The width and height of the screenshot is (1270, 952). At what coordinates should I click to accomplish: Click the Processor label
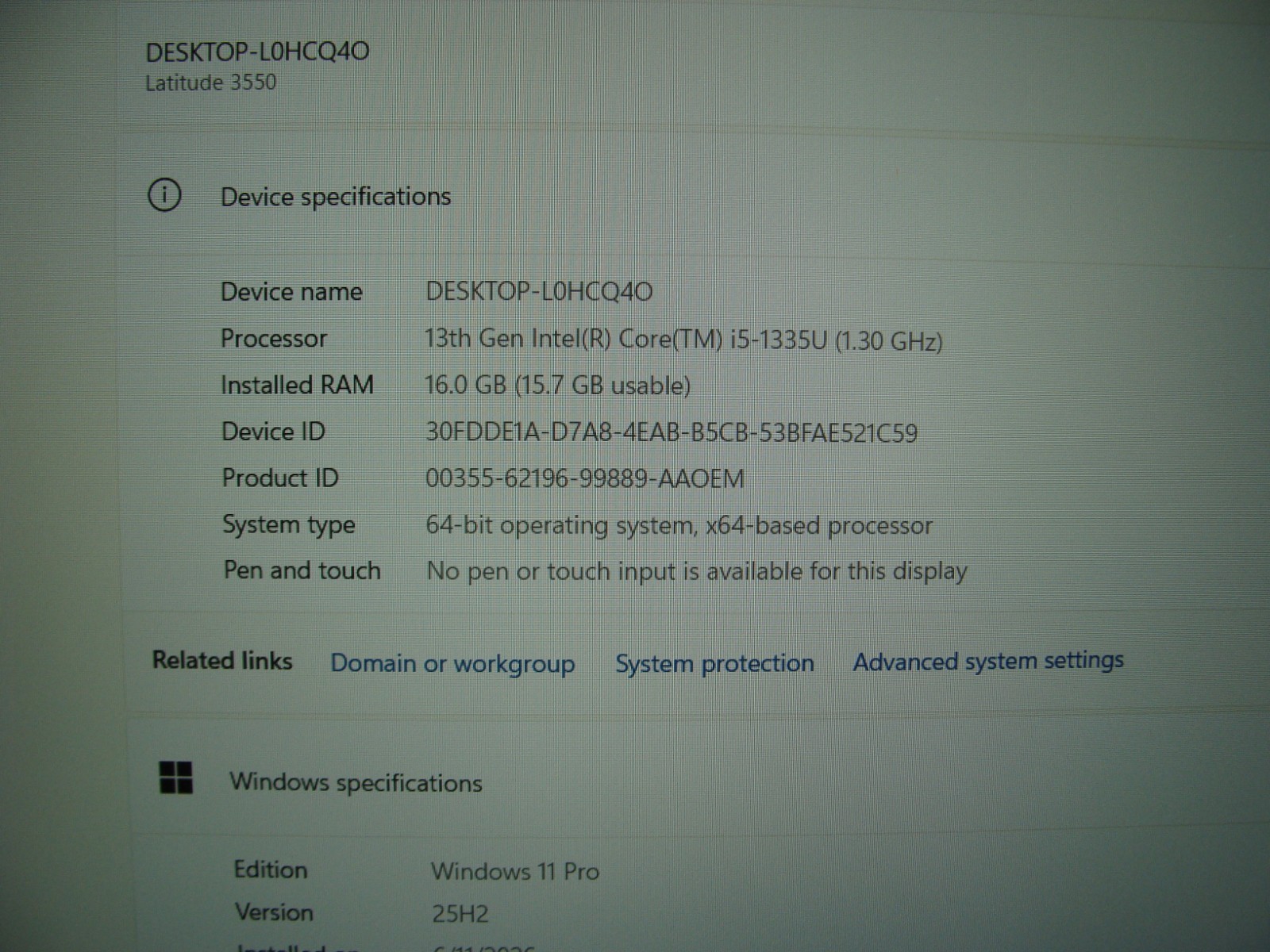[x=274, y=339]
